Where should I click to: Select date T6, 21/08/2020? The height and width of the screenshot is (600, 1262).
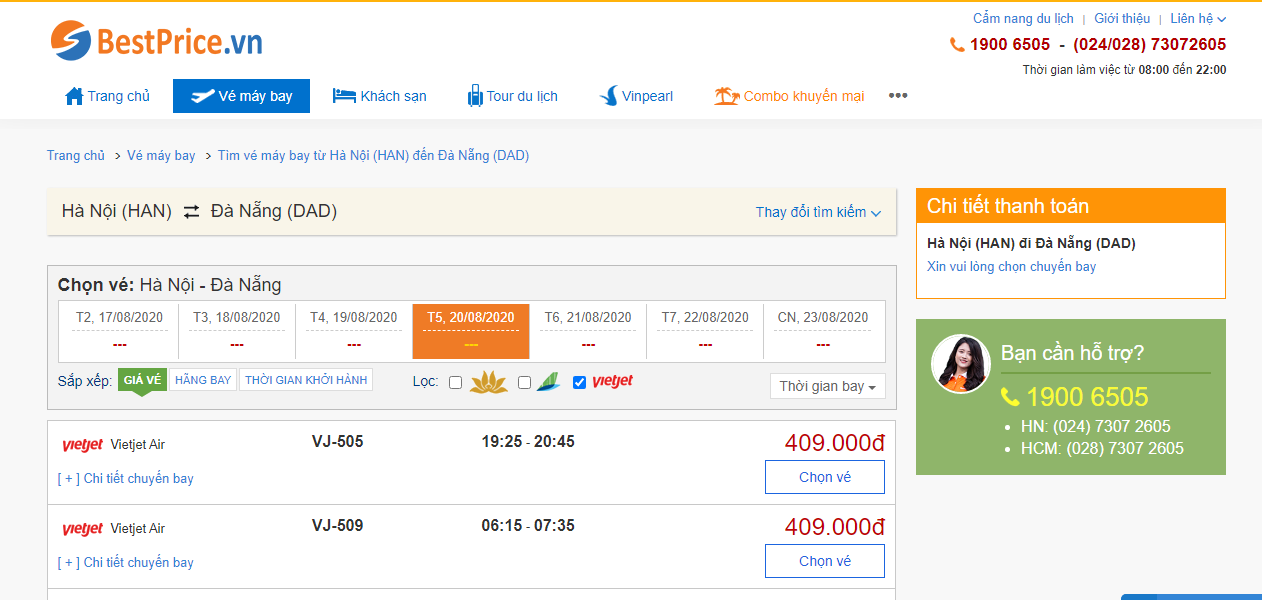pos(588,330)
